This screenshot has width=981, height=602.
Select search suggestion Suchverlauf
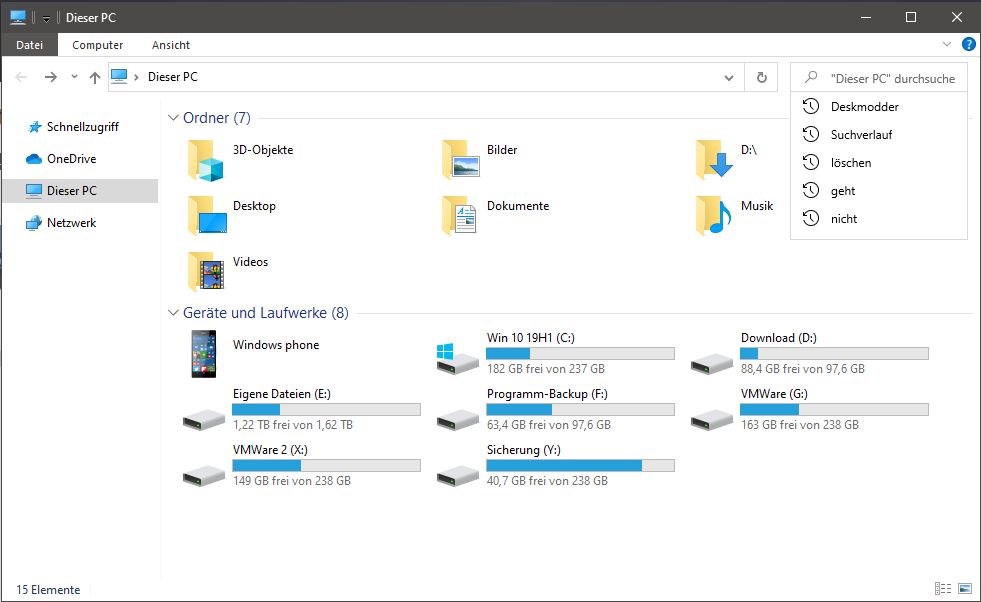click(x=878, y=135)
